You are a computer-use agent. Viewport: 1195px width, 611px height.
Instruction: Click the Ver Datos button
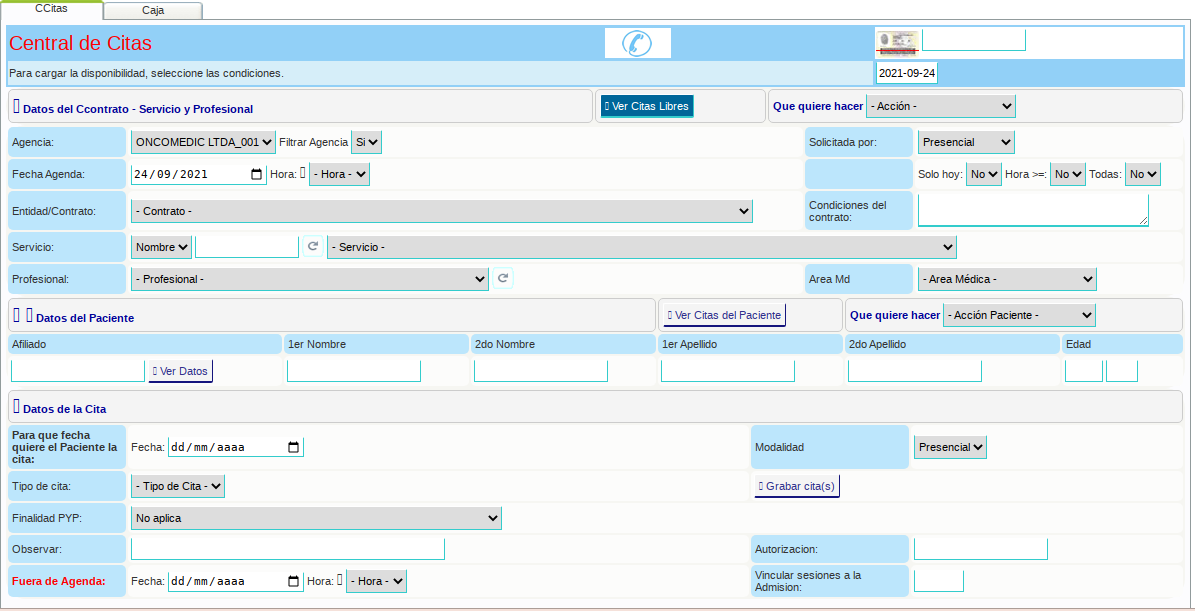(x=180, y=371)
